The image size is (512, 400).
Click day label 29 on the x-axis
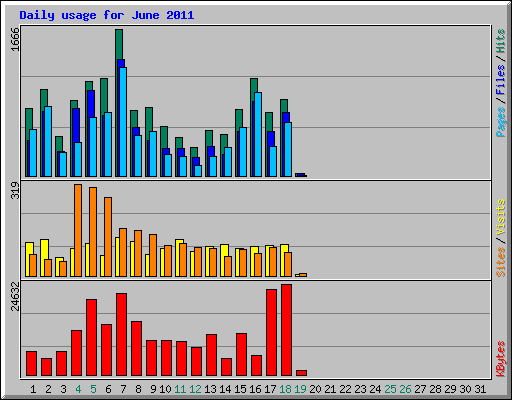[x=450, y=389]
